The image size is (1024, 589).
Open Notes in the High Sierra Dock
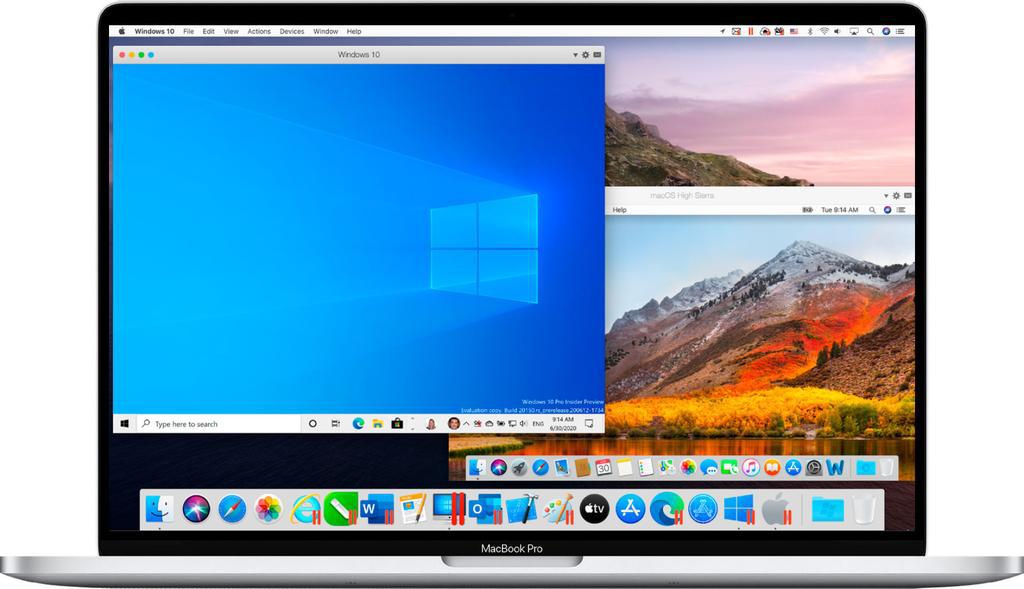(x=625, y=468)
